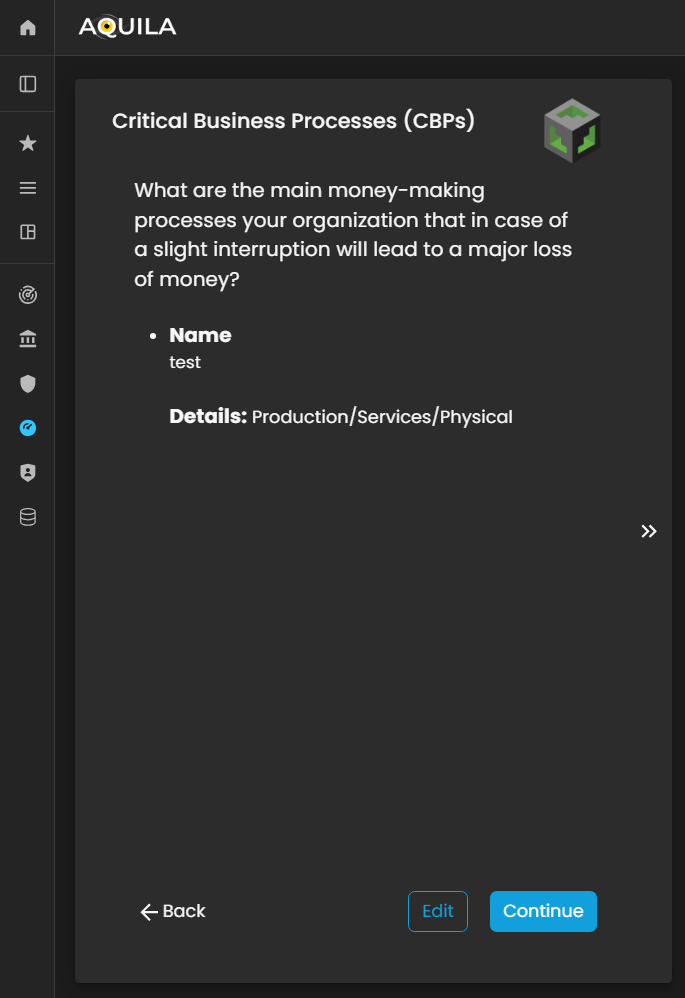
Task: Select the 'test' process name entry
Action: point(185,362)
